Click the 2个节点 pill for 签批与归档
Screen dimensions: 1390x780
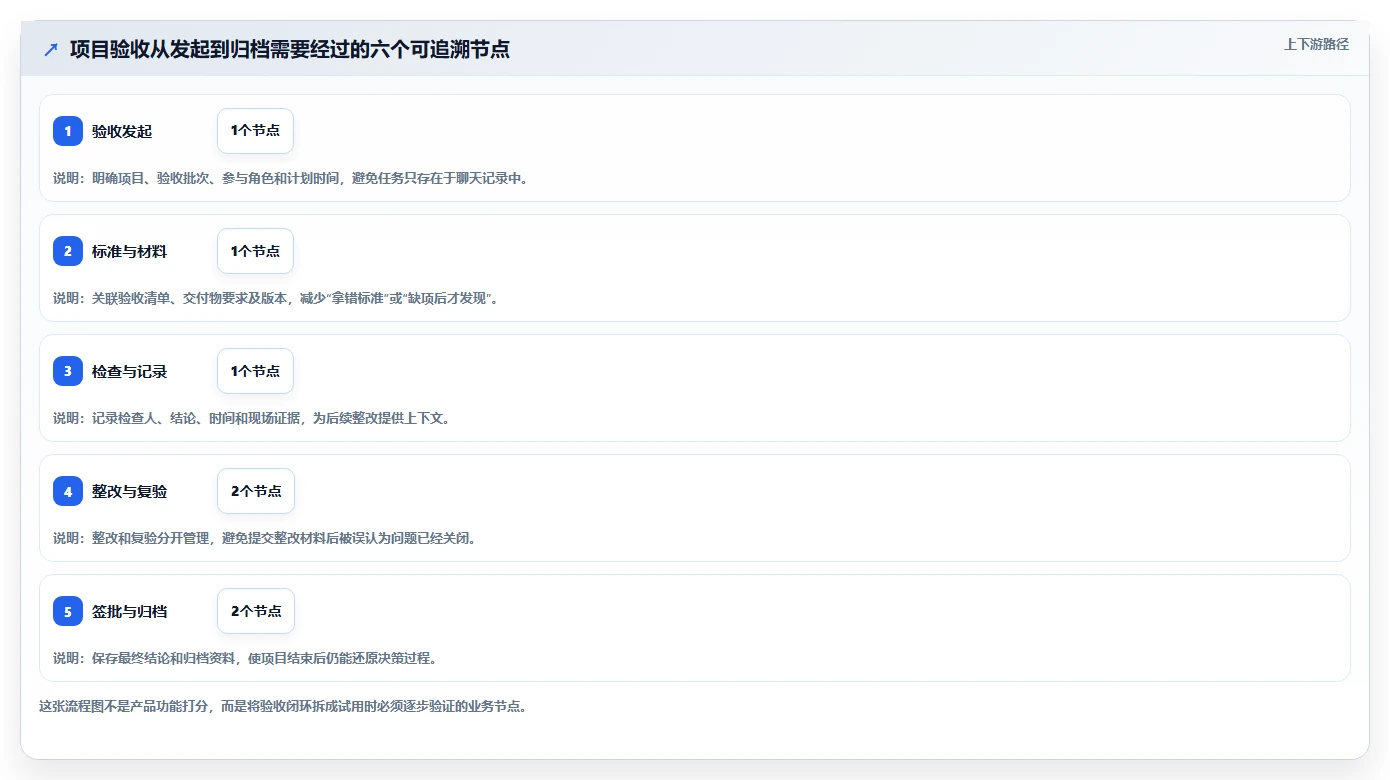256,611
